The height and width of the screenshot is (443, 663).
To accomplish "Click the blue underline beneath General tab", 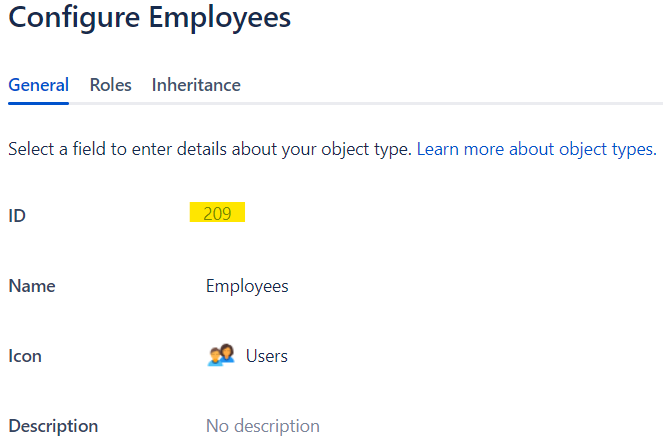I will tap(38, 103).
